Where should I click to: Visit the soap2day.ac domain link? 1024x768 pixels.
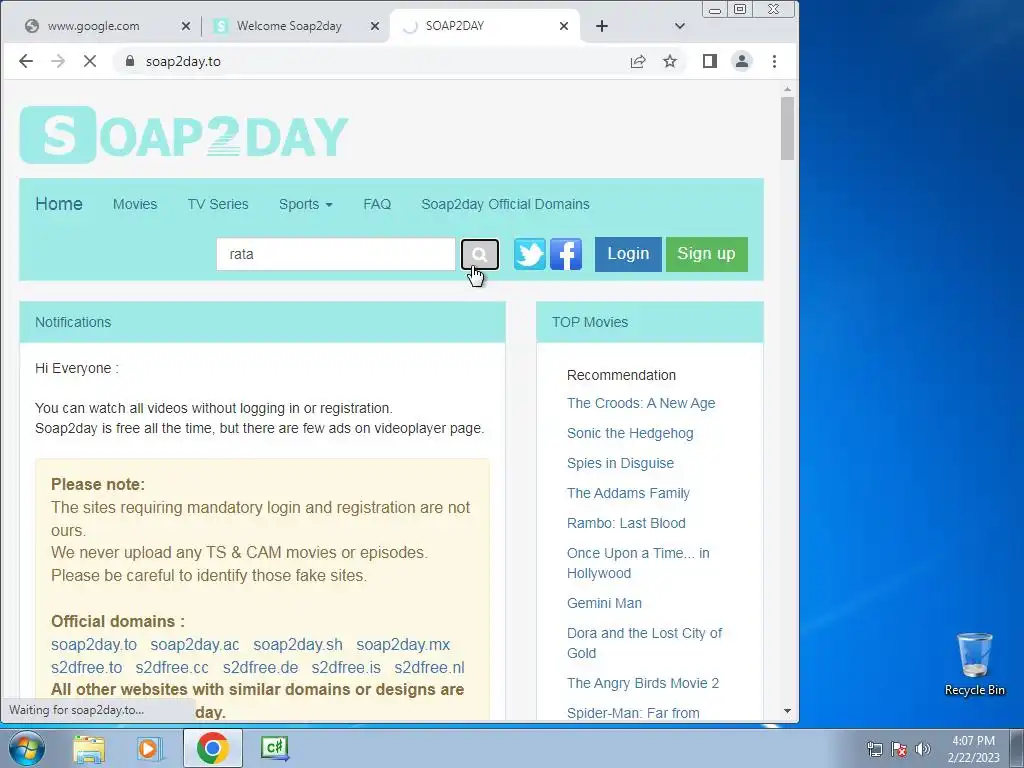click(195, 645)
